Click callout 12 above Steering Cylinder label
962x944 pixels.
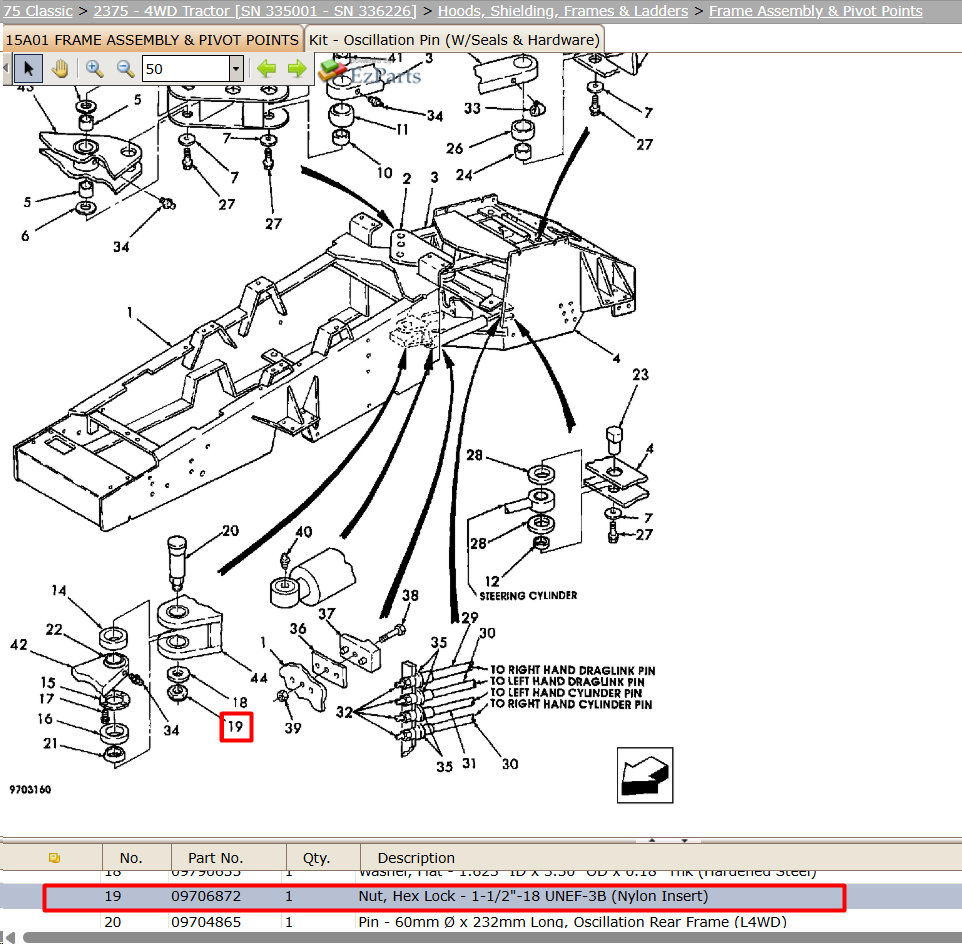(x=492, y=581)
